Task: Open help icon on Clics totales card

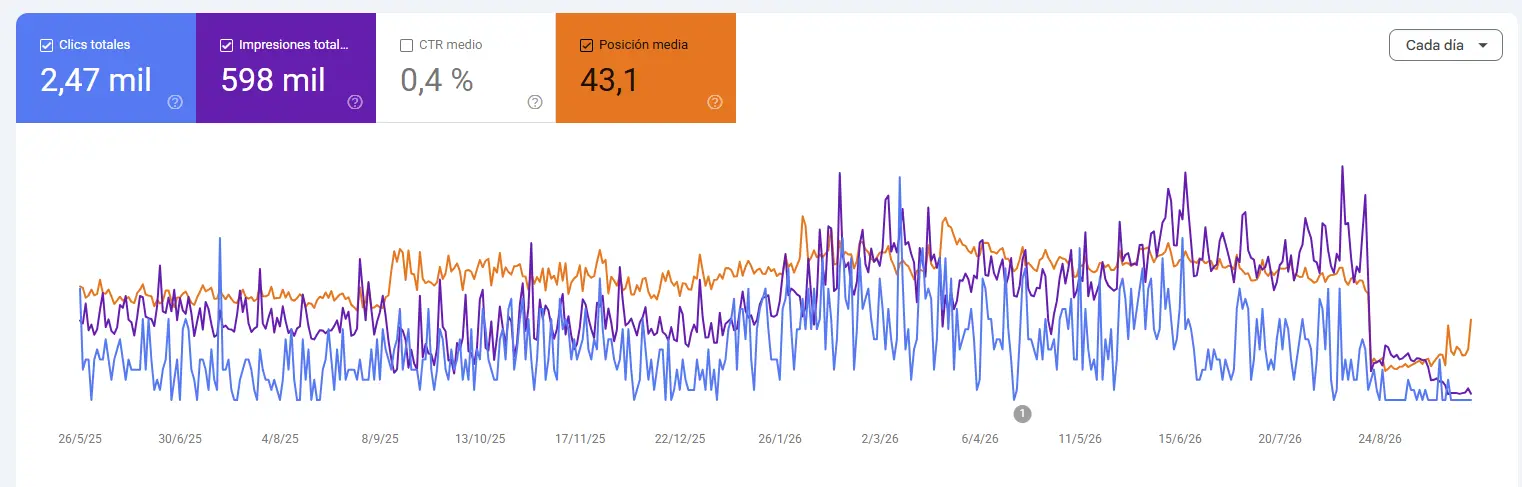Action: 175,102
